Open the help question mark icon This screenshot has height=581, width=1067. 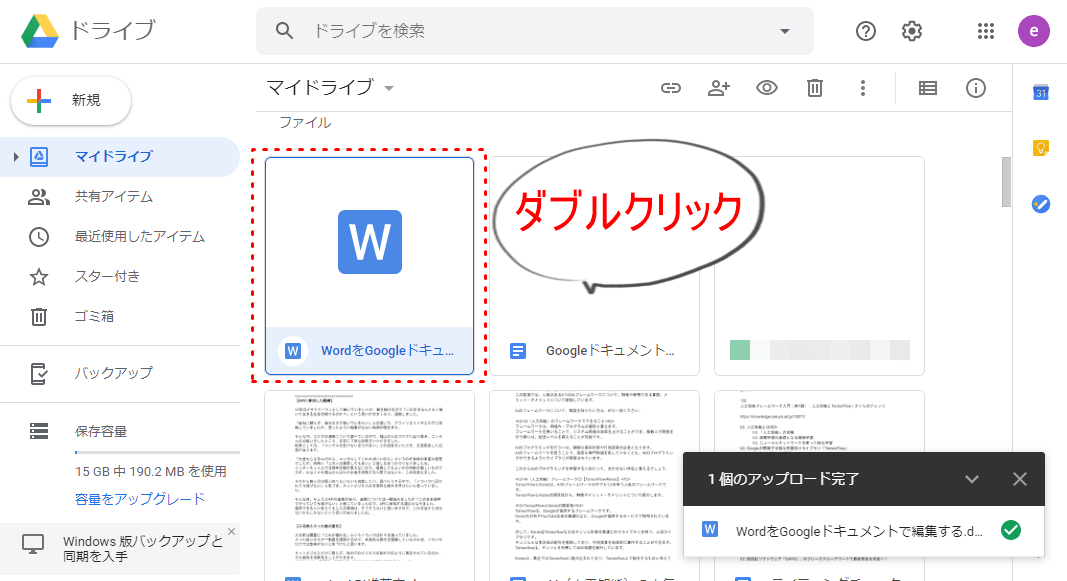coord(866,31)
